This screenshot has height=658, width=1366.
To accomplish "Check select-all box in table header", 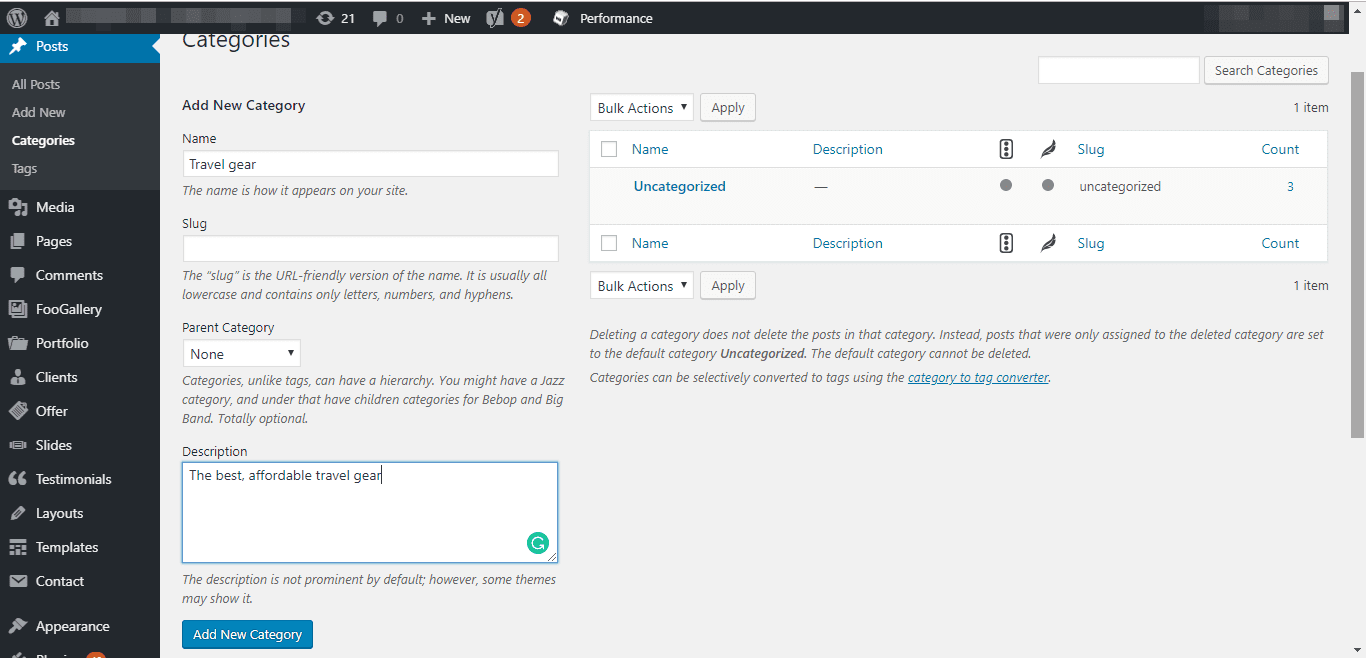I will 609,149.
